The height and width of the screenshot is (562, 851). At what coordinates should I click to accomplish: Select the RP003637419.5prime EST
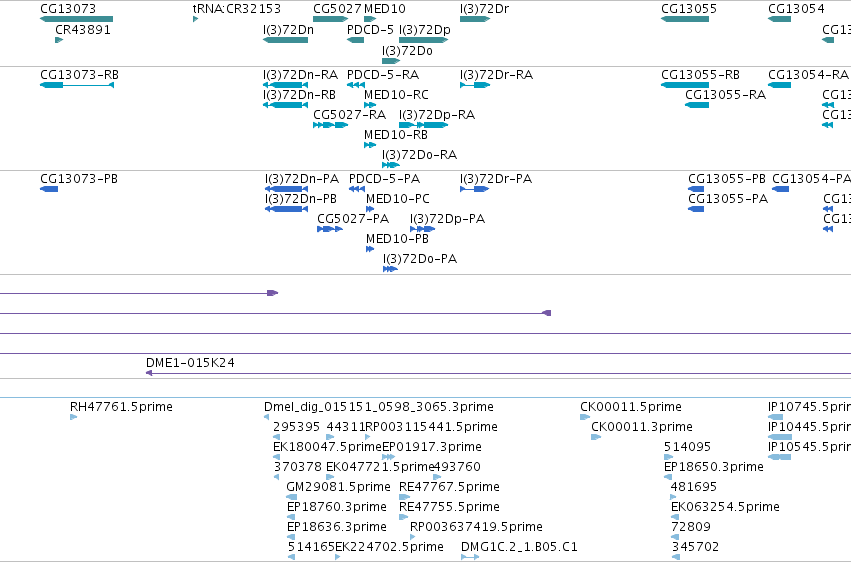pyautogui.click(x=412, y=538)
